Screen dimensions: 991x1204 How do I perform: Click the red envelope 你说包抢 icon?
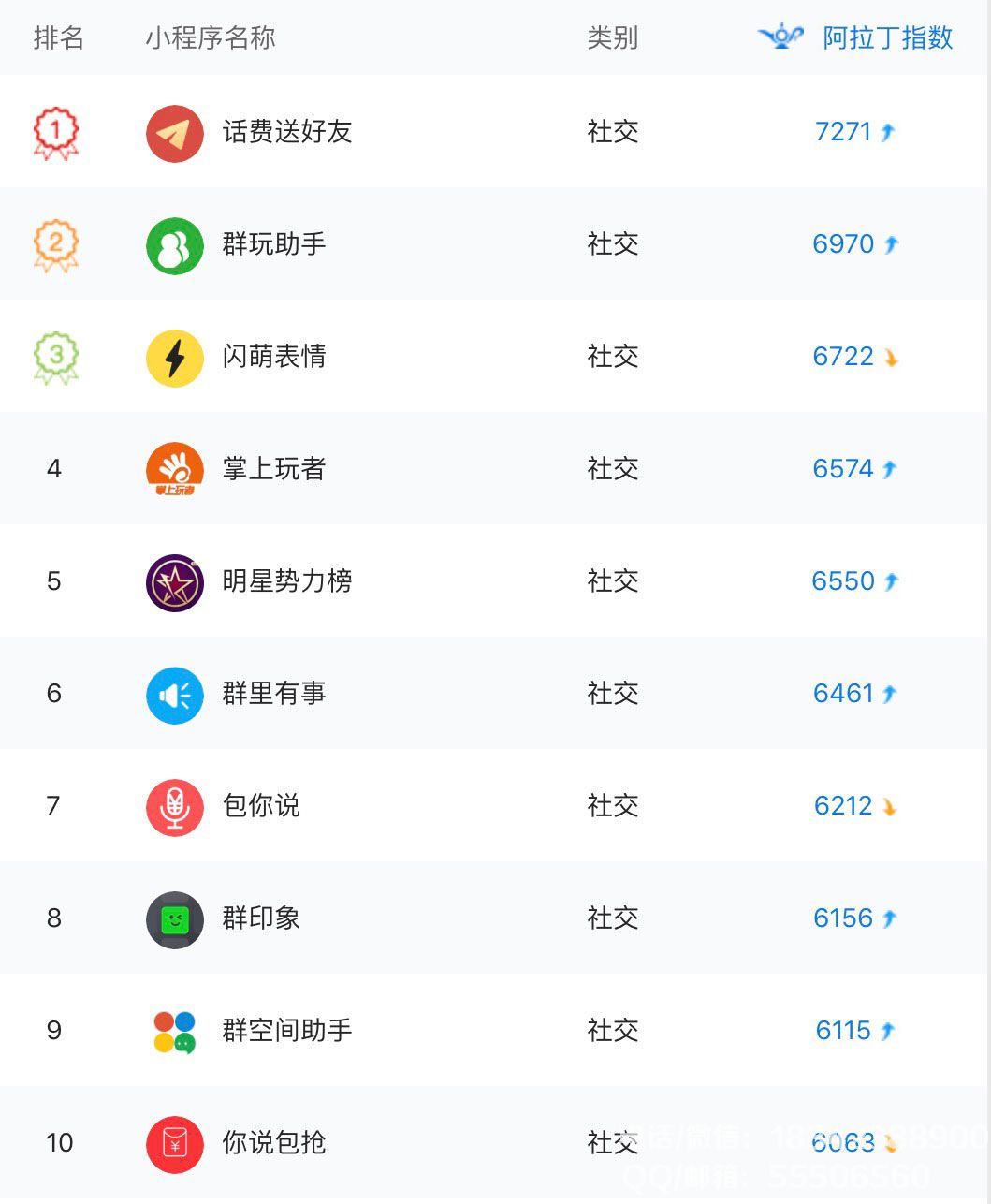[x=175, y=1144]
